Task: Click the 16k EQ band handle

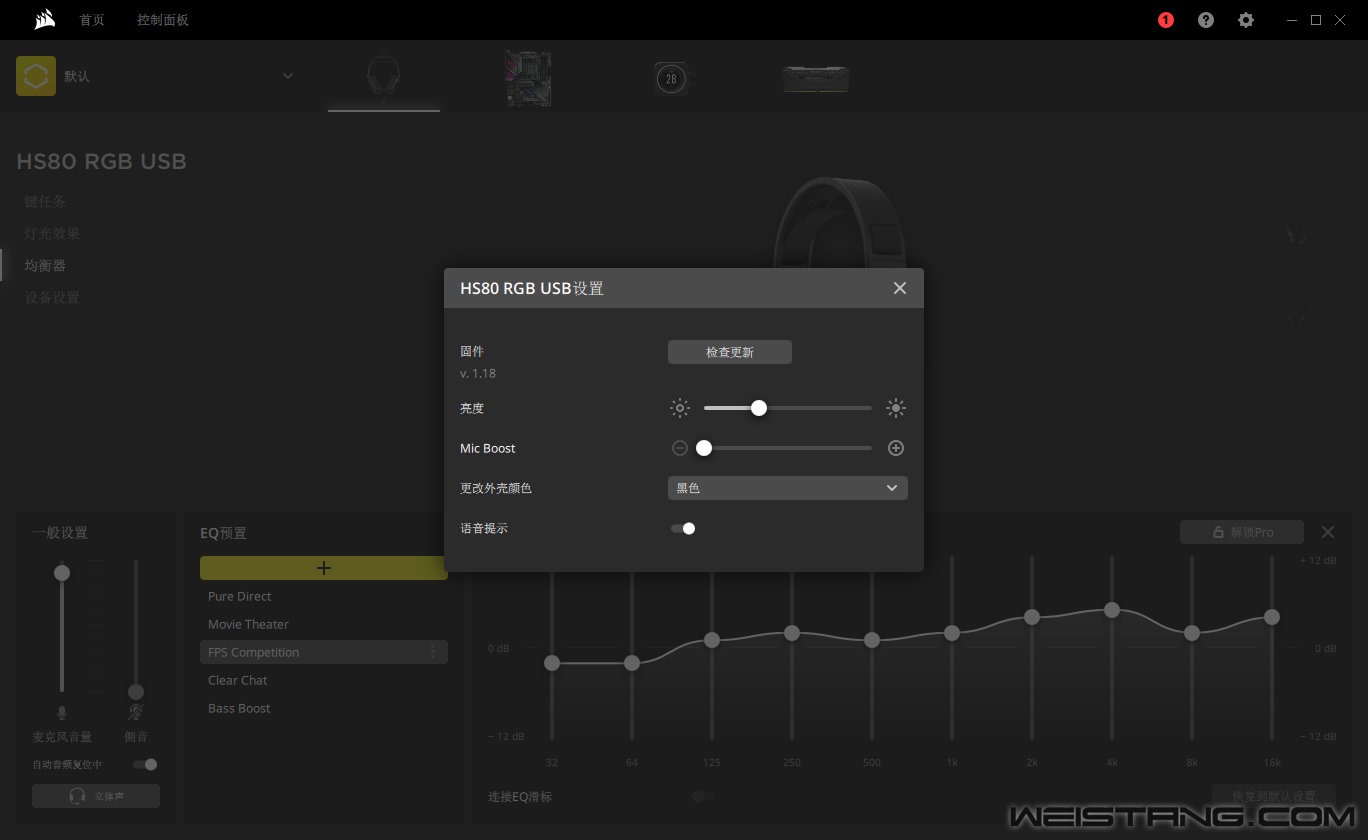Action: (1272, 617)
